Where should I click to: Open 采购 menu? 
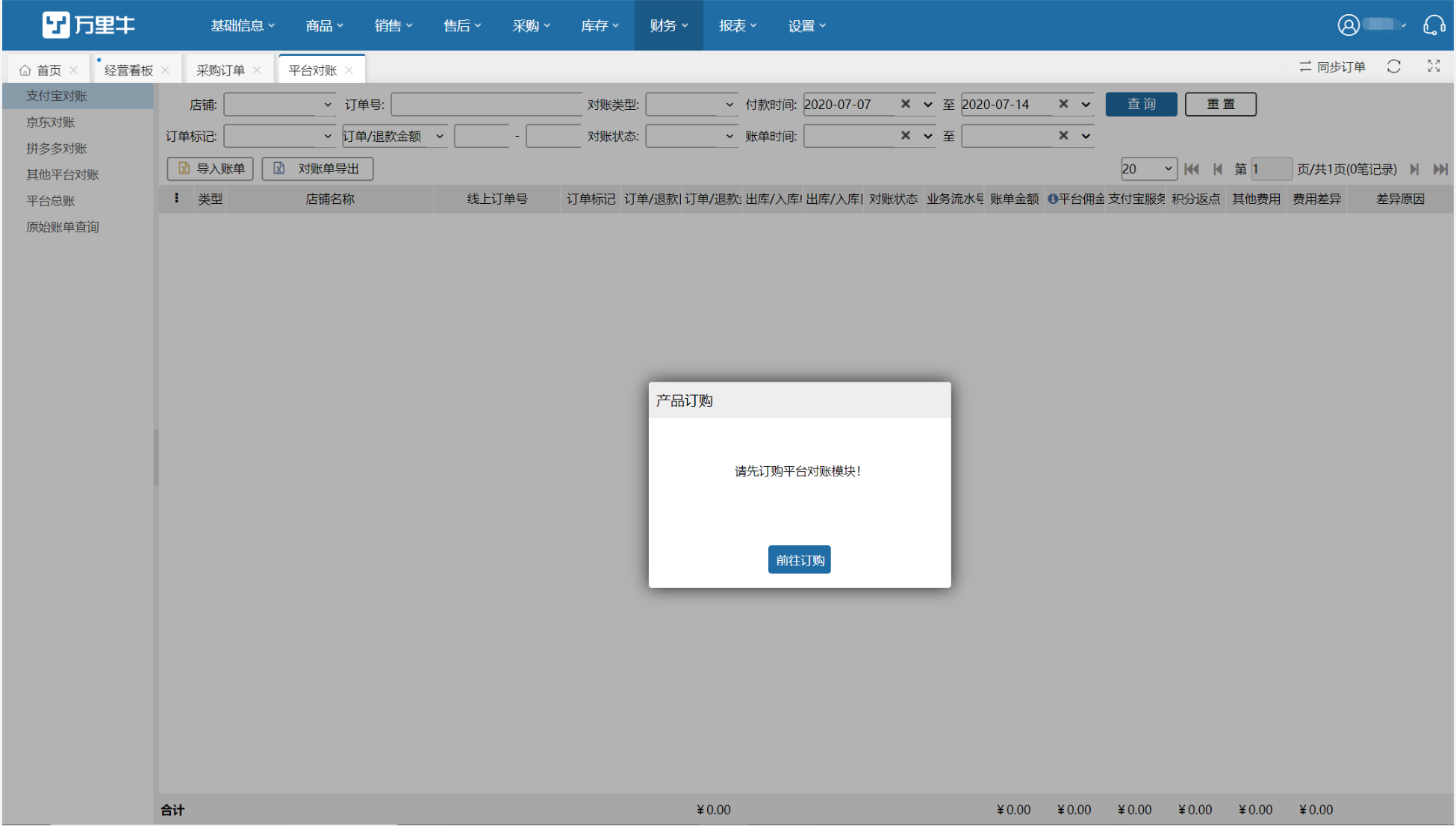(x=531, y=25)
